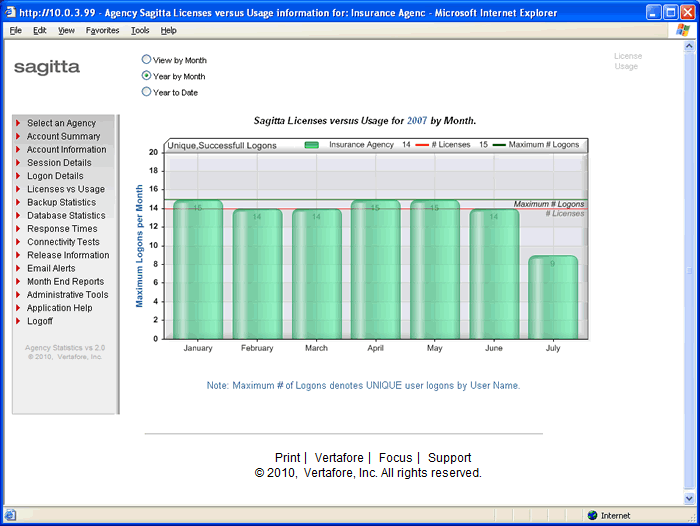The width and height of the screenshot is (700, 526).
Task: Click scrollbar up arrow
Action: click(x=689, y=46)
